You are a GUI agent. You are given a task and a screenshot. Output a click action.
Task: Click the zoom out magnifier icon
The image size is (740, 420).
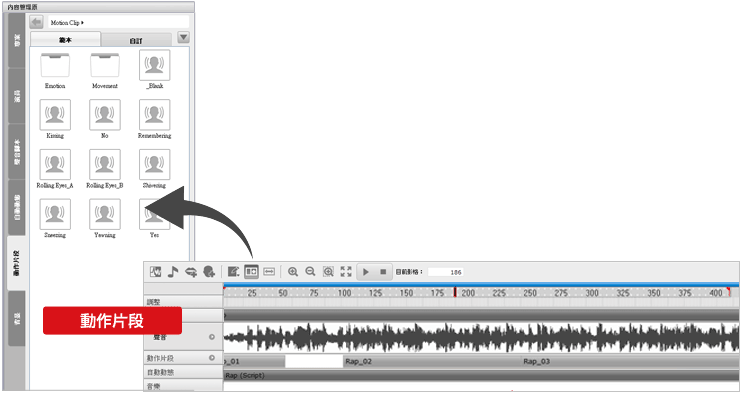(310, 271)
